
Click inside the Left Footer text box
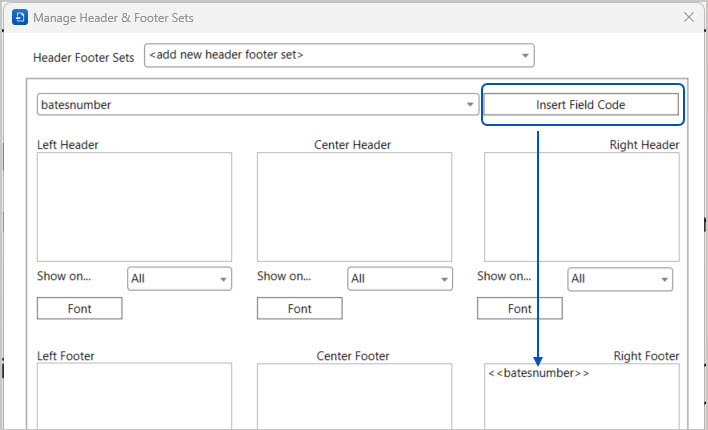134,396
